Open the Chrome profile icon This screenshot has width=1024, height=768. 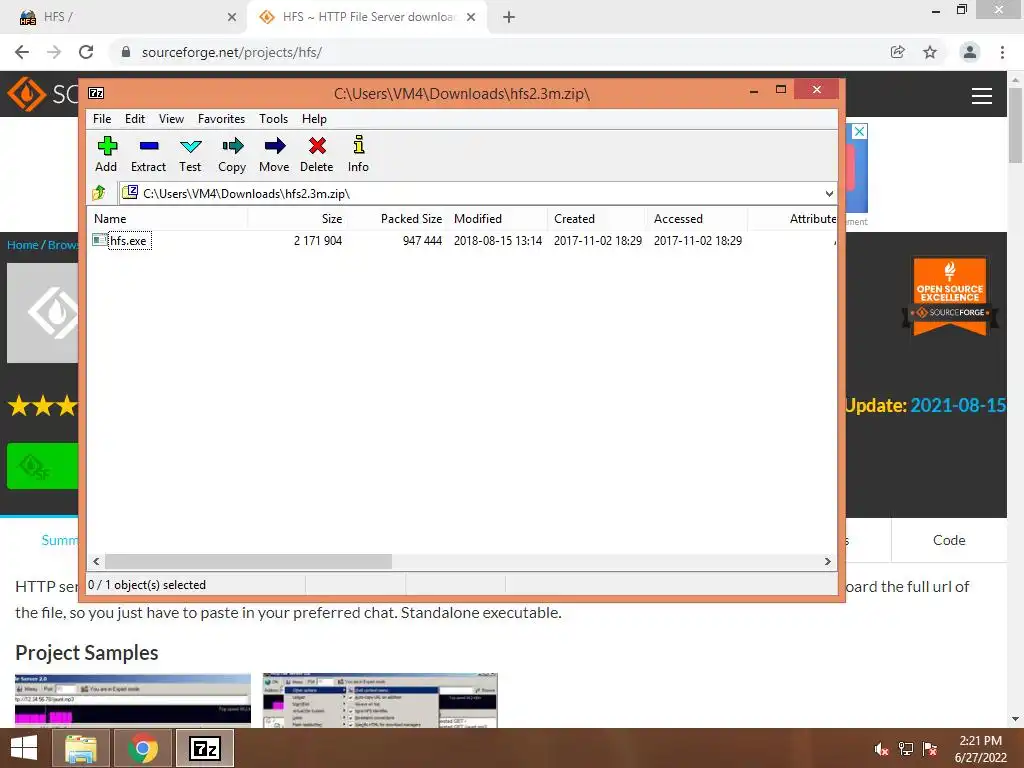tap(970, 52)
